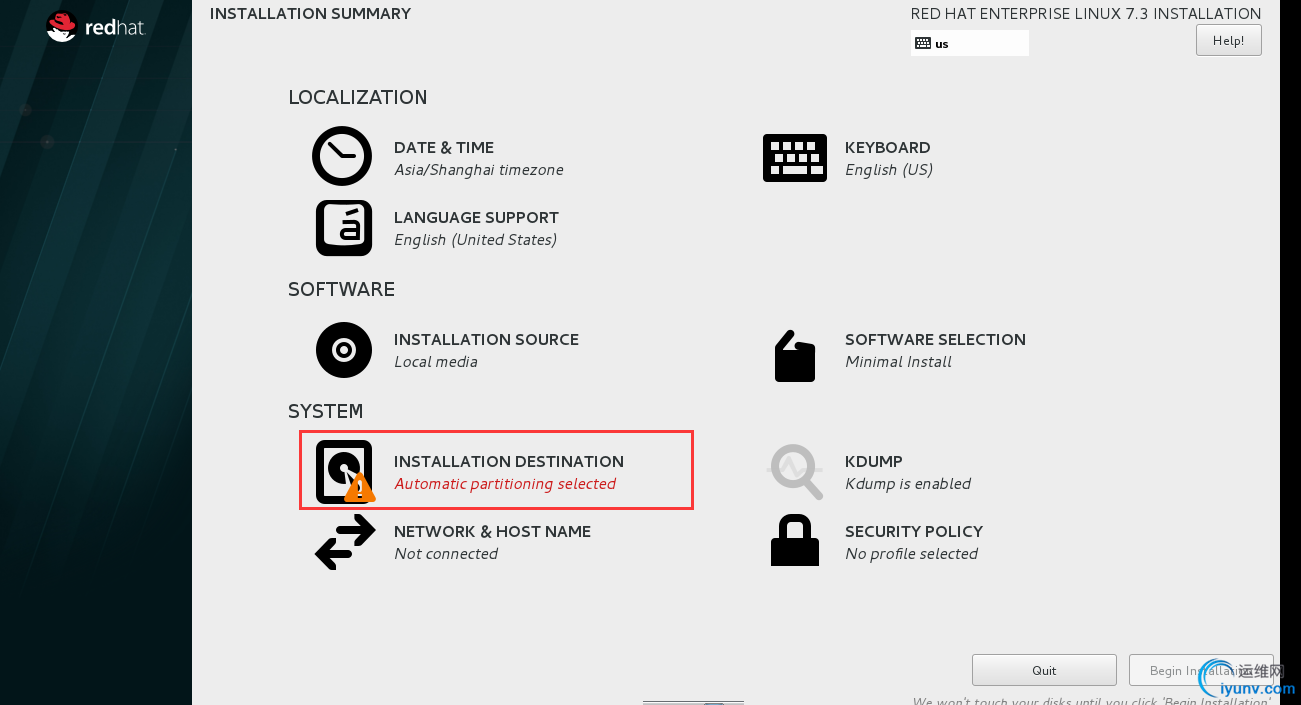Open the Kdump magnifier icon
The image size is (1301, 705).
(x=796, y=471)
